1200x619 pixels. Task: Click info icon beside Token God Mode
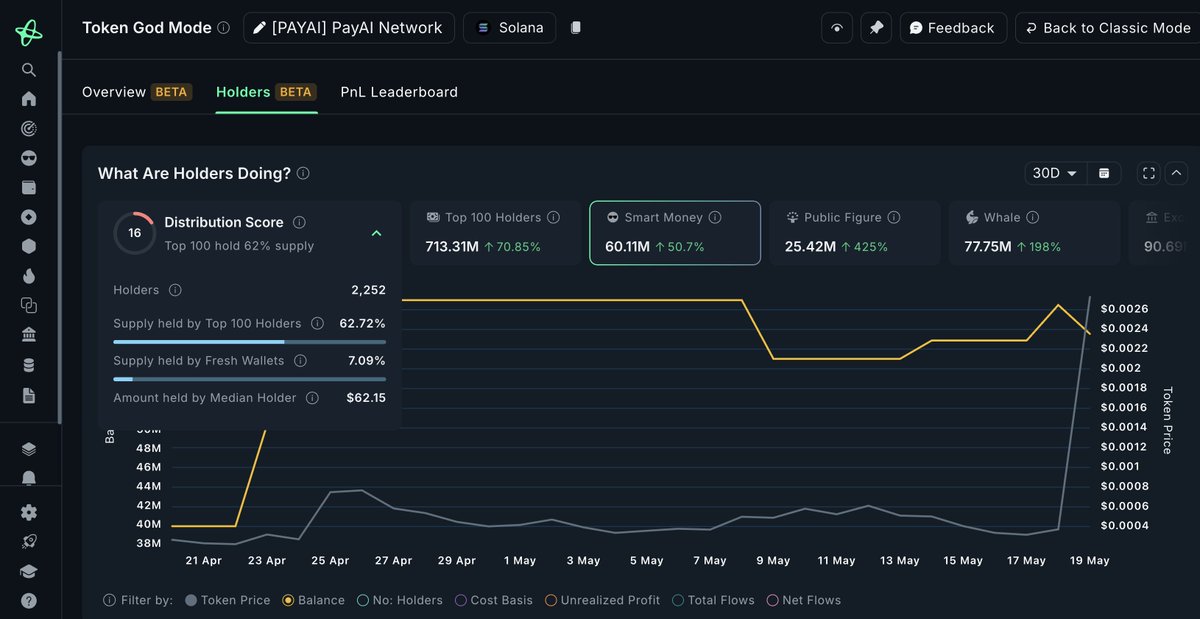click(x=224, y=28)
